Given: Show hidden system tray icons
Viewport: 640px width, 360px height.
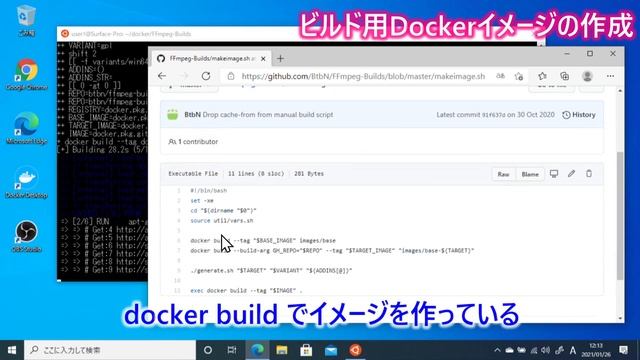Looking at the screenshot, I should click(x=497, y=350).
